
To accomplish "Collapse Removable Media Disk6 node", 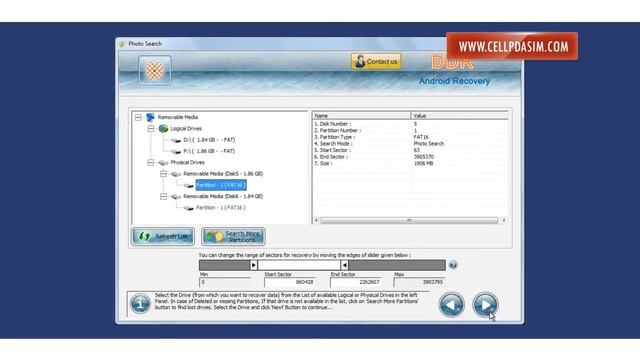I will pos(163,196).
